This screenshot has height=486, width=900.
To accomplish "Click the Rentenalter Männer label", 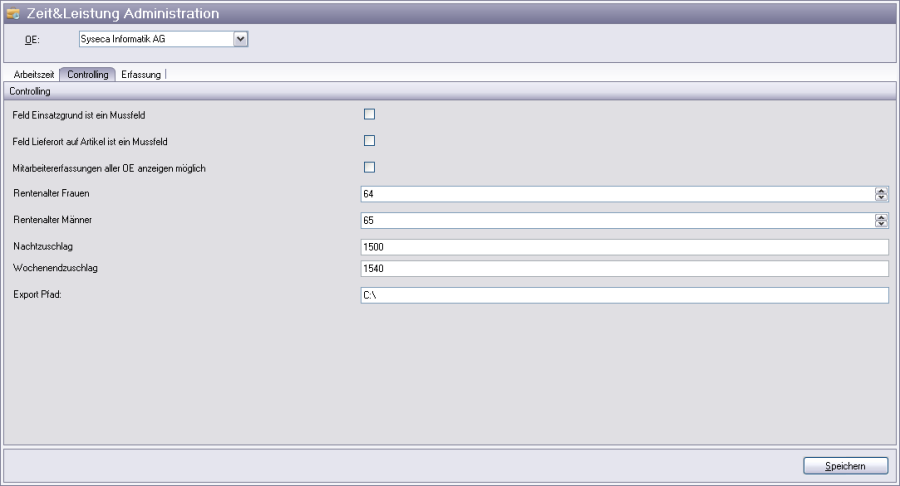I will tap(52, 220).
